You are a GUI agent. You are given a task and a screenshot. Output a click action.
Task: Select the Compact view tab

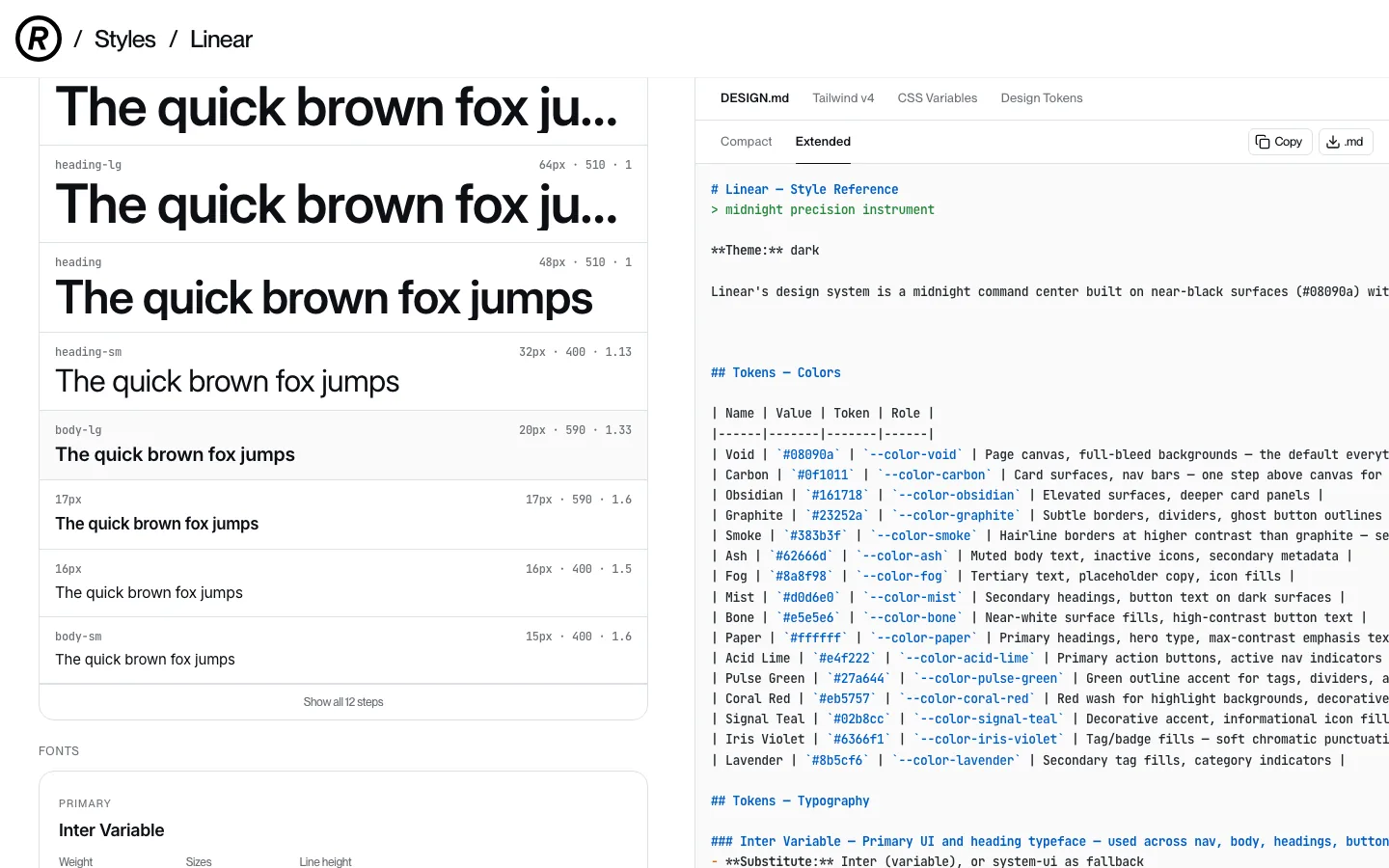[747, 142]
